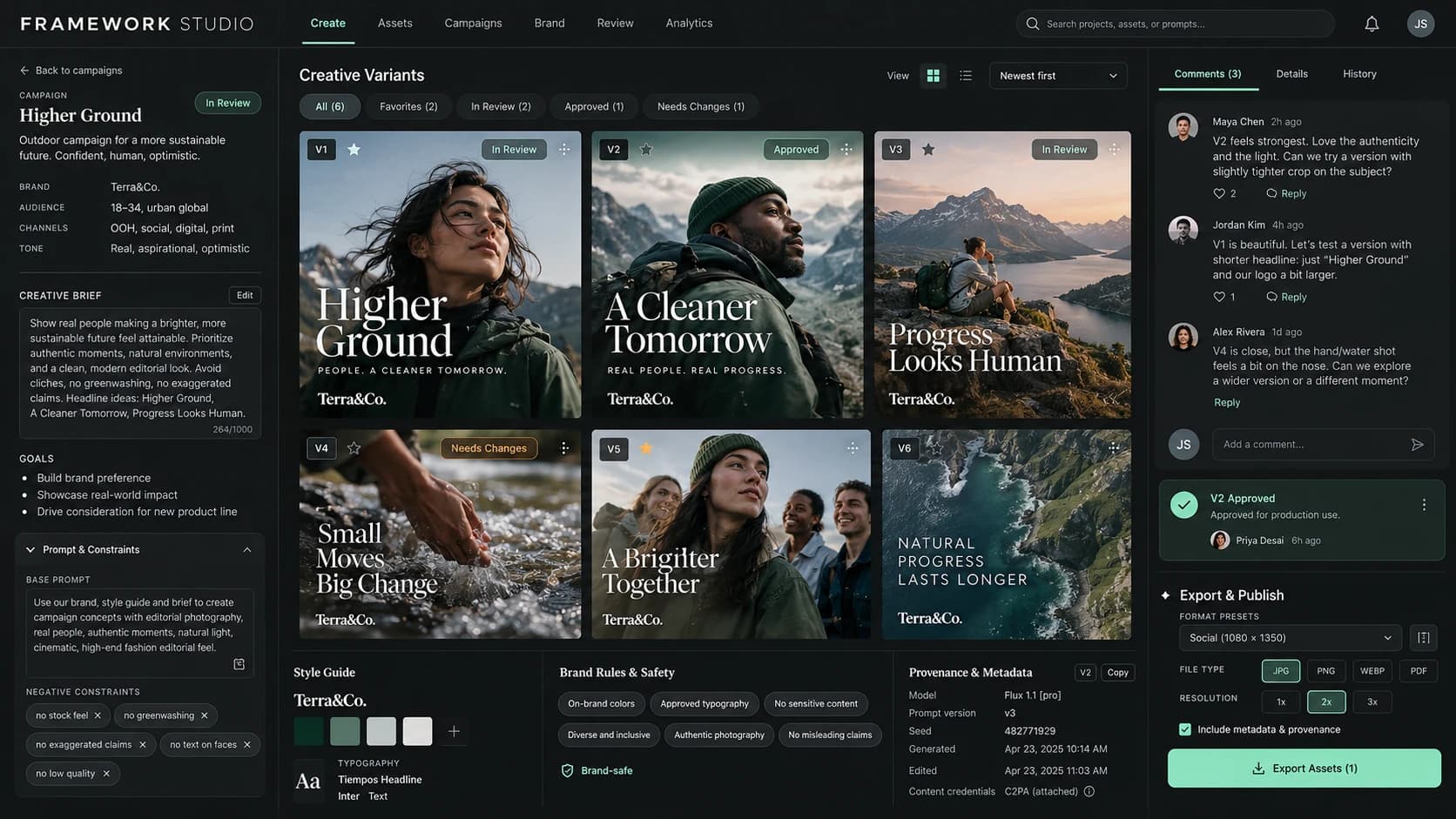This screenshot has width=1456, height=819.
Task: Send the comment with arrow icon
Action: 1417,445
